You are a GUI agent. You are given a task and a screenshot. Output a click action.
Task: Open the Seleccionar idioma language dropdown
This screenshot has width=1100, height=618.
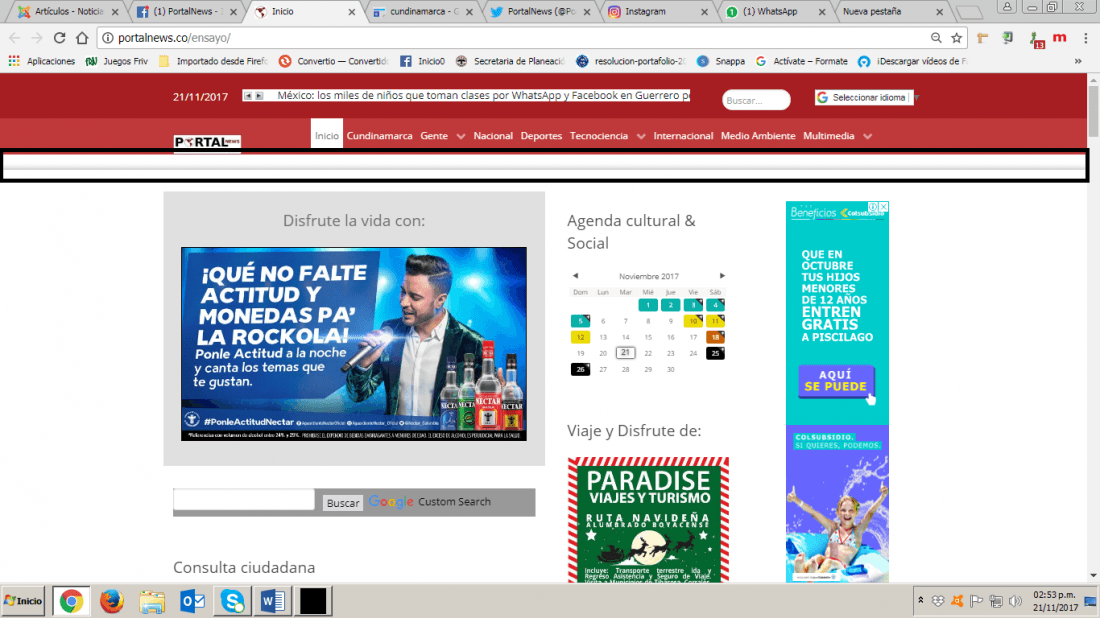coord(864,98)
